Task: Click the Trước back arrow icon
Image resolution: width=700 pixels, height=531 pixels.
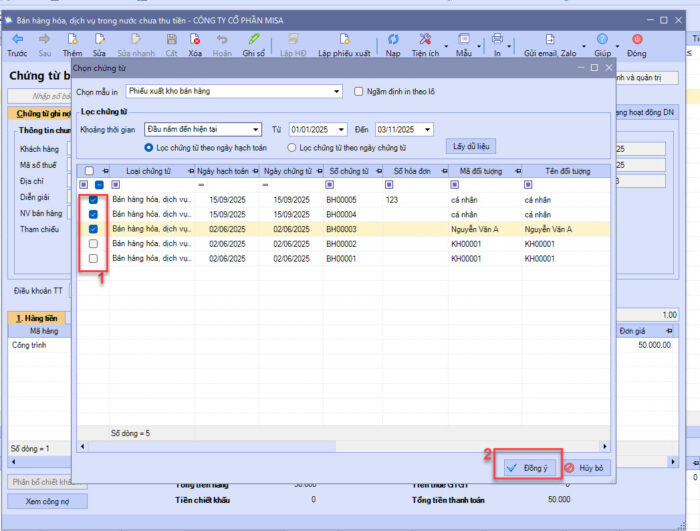Action: [x=17, y=38]
